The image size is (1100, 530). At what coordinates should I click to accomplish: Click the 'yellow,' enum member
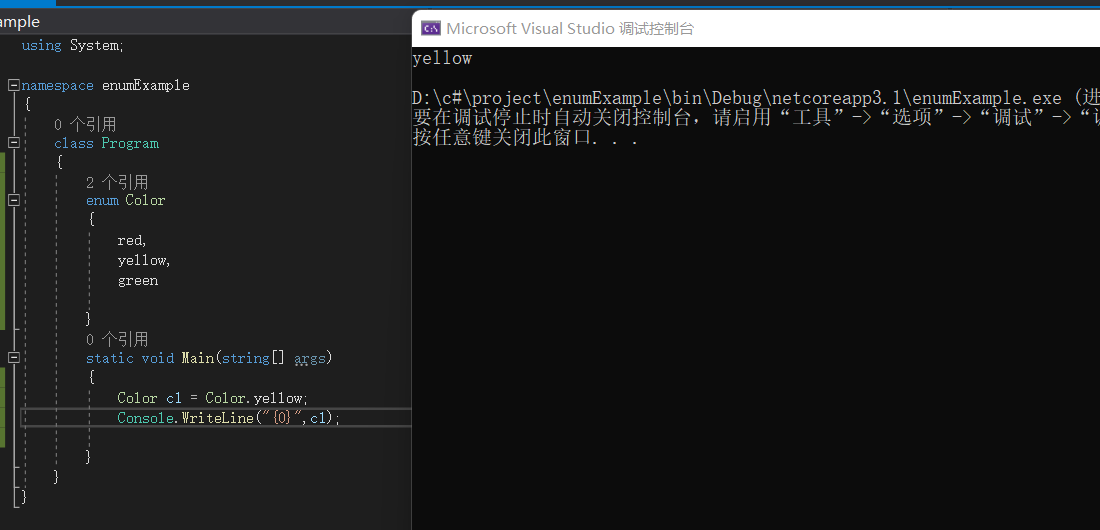coord(144,260)
